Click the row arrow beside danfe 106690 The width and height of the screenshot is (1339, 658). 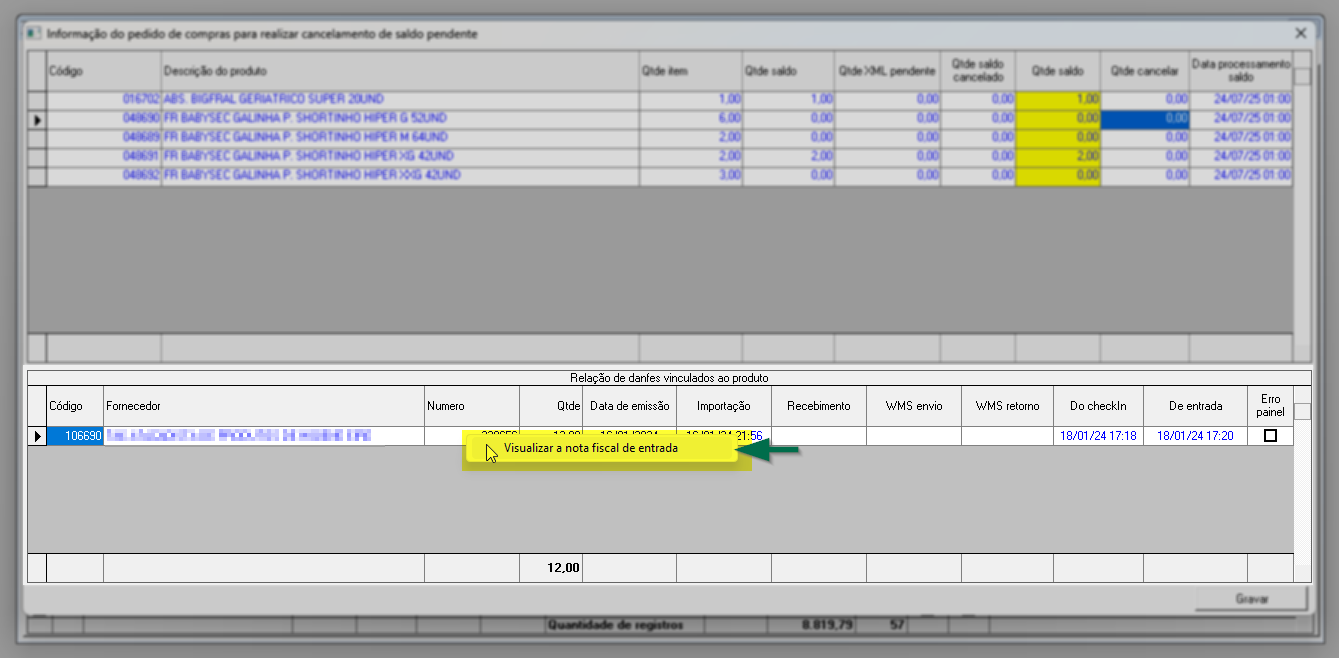(x=37, y=436)
